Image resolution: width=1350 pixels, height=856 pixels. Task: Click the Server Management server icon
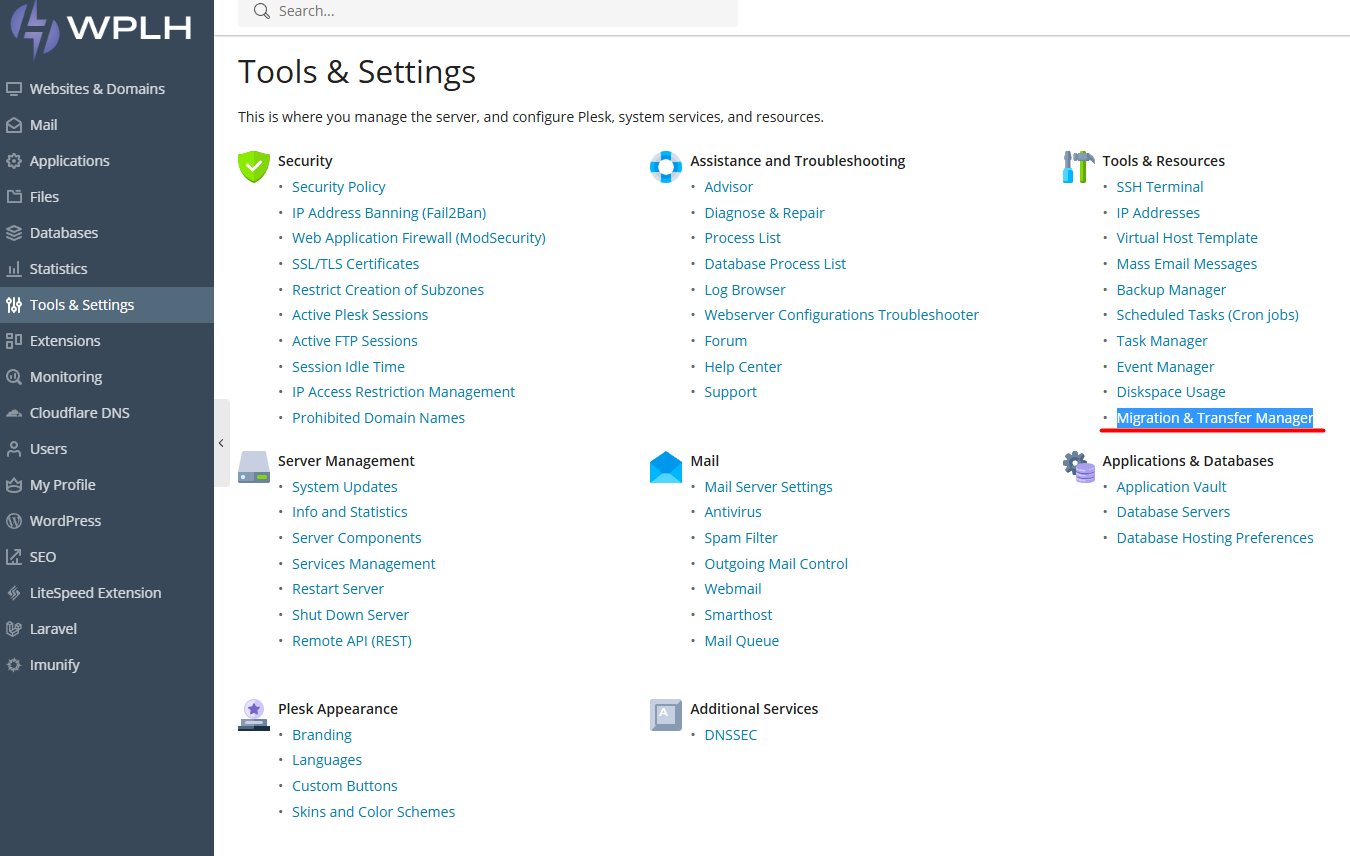(x=254, y=467)
